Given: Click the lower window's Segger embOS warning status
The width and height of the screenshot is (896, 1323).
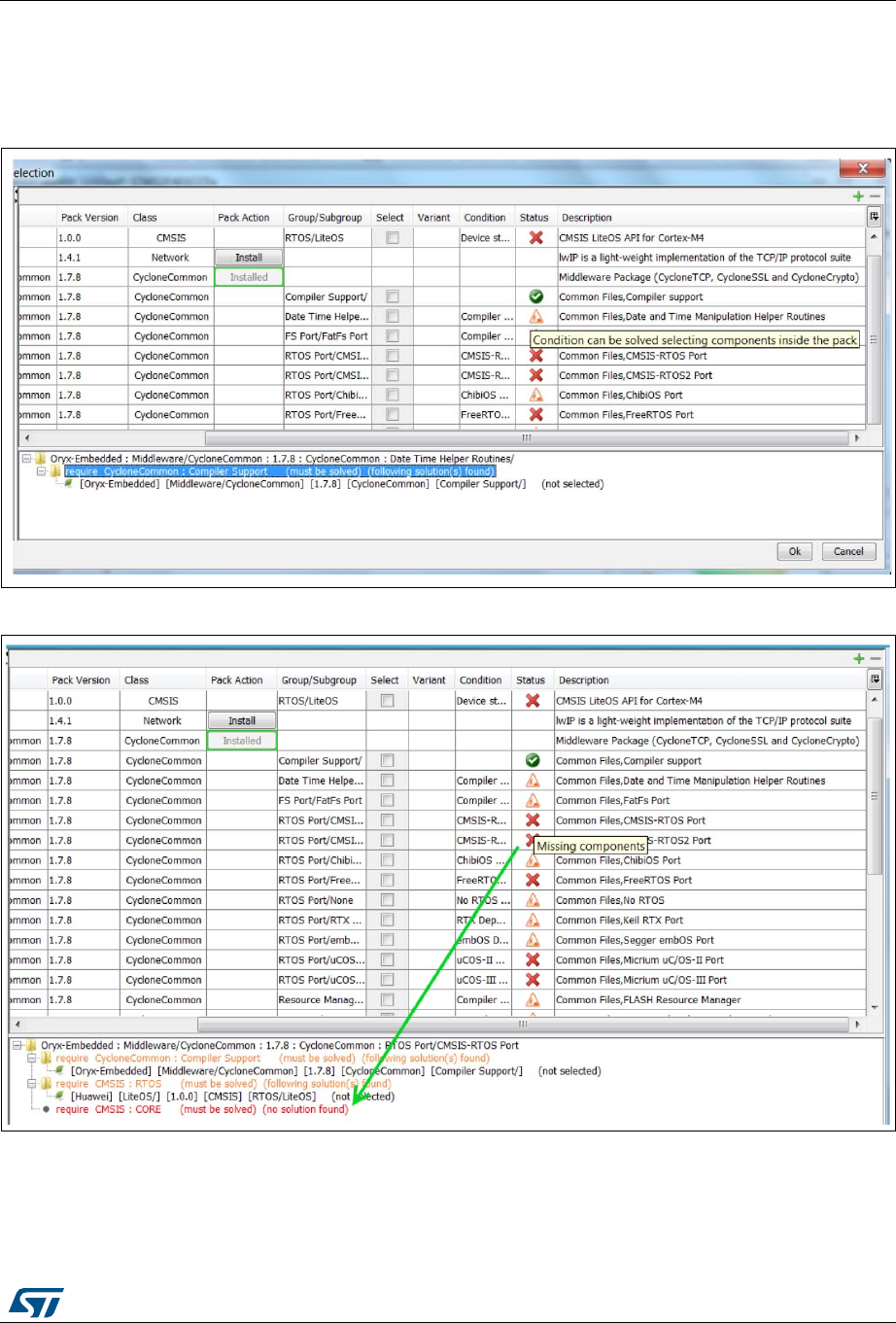Looking at the screenshot, I should (533, 940).
